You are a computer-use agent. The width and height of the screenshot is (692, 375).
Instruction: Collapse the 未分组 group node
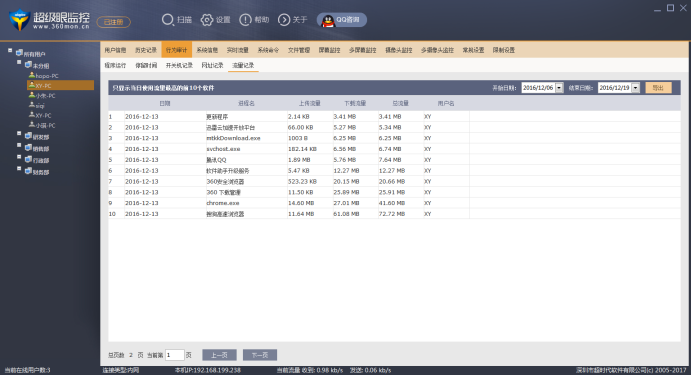pos(19,62)
